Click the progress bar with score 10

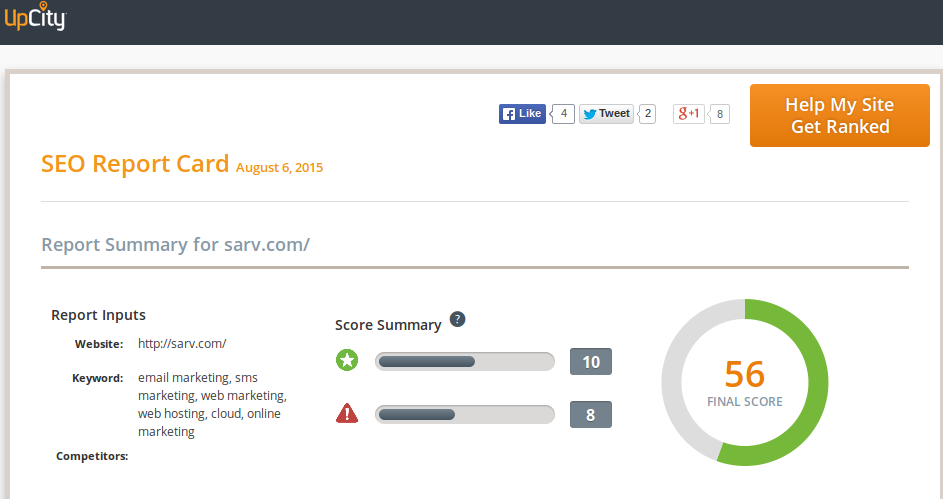coord(465,361)
